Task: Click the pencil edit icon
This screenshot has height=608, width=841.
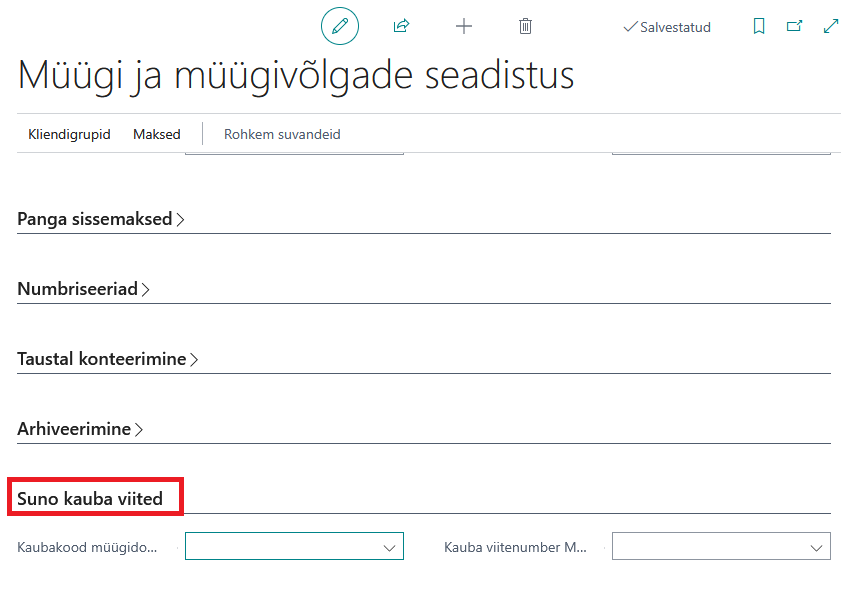Action: click(340, 26)
